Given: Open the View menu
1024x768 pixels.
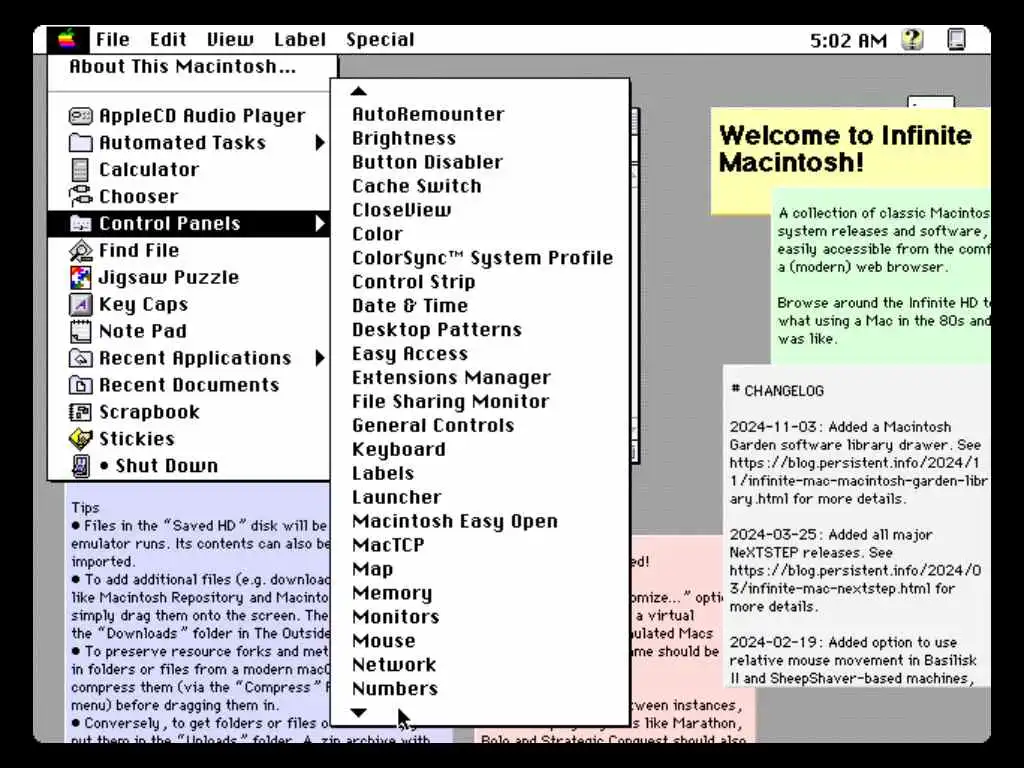Looking at the screenshot, I should point(230,40).
